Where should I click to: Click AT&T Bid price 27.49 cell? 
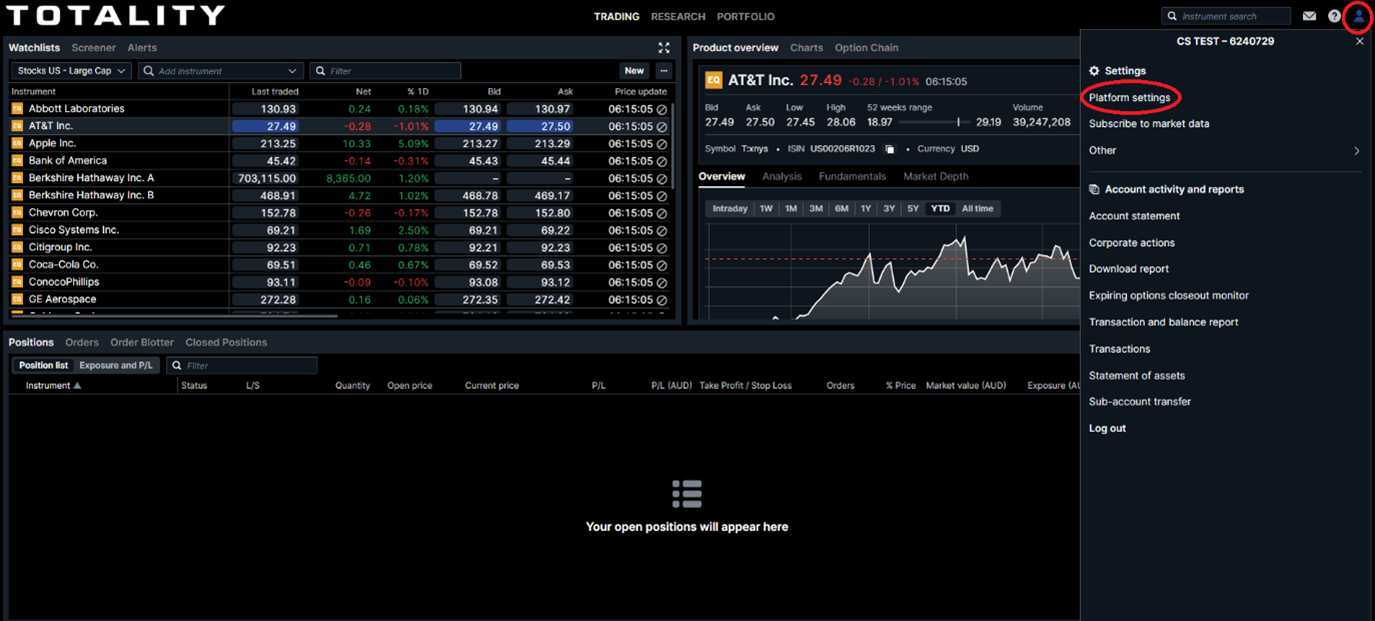pyautogui.click(x=467, y=126)
